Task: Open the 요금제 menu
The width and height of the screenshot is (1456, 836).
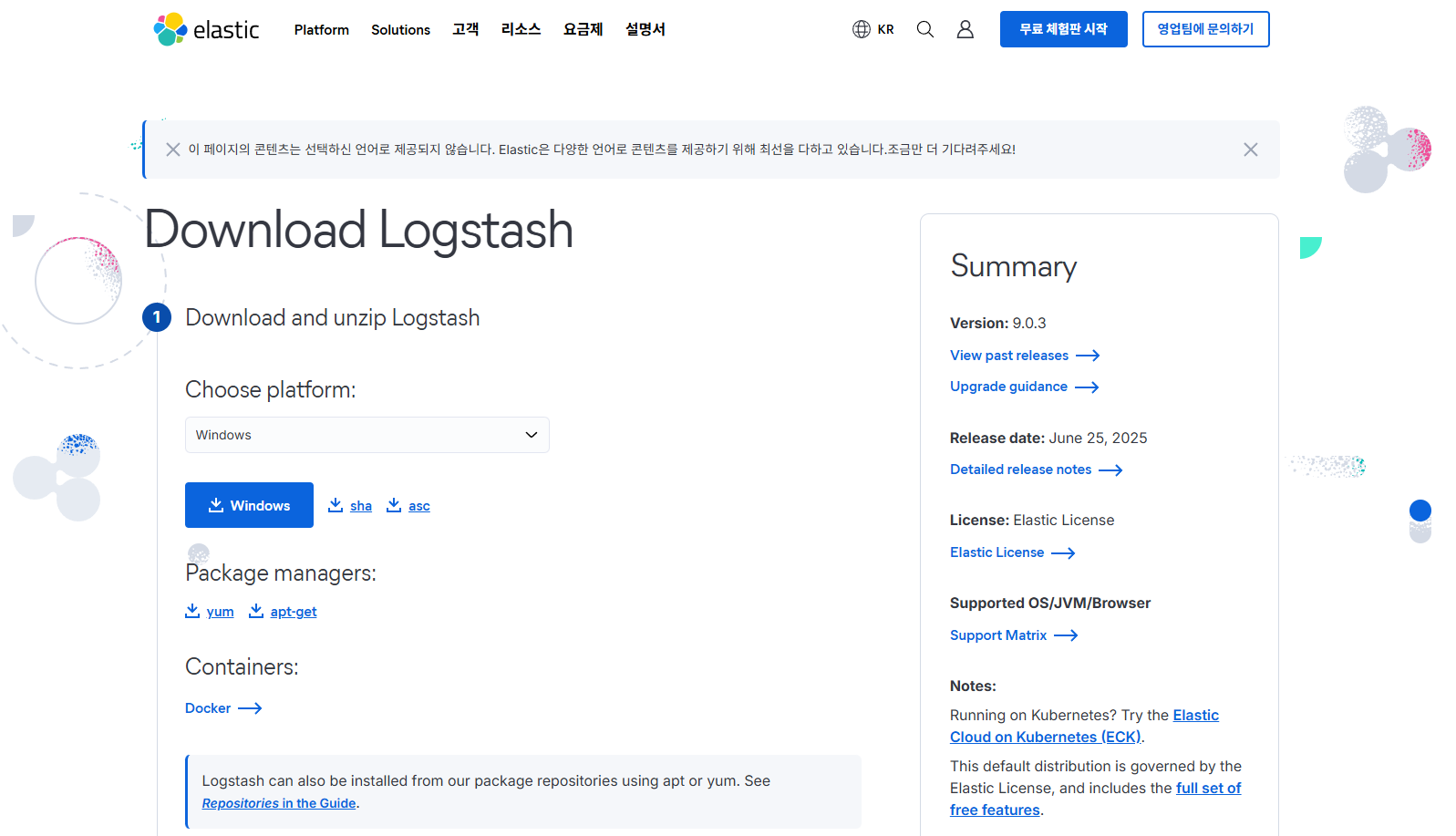Action: point(583,29)
